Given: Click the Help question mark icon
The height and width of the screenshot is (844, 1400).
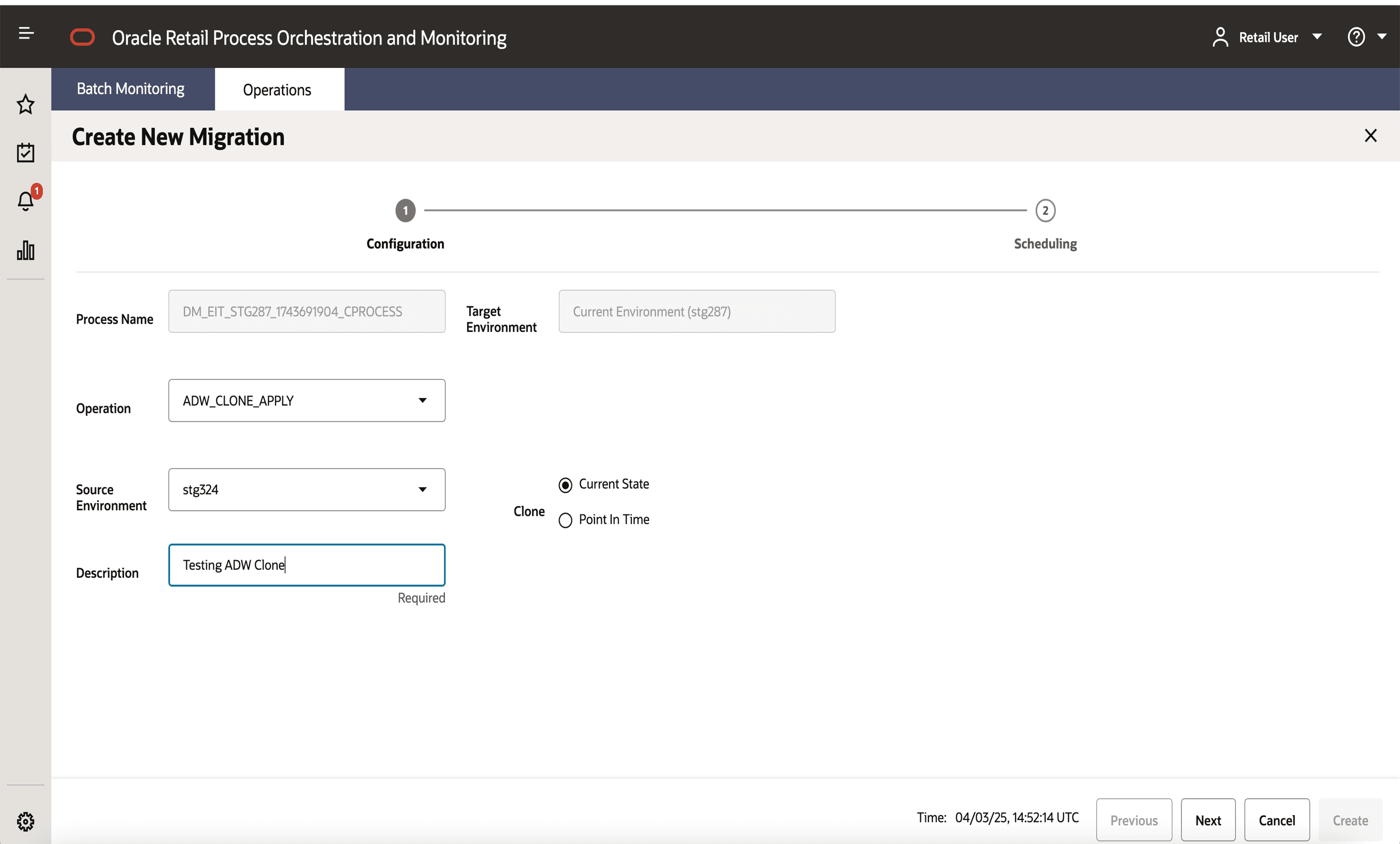Looking at the screenshot, I should pos(1356,38).
